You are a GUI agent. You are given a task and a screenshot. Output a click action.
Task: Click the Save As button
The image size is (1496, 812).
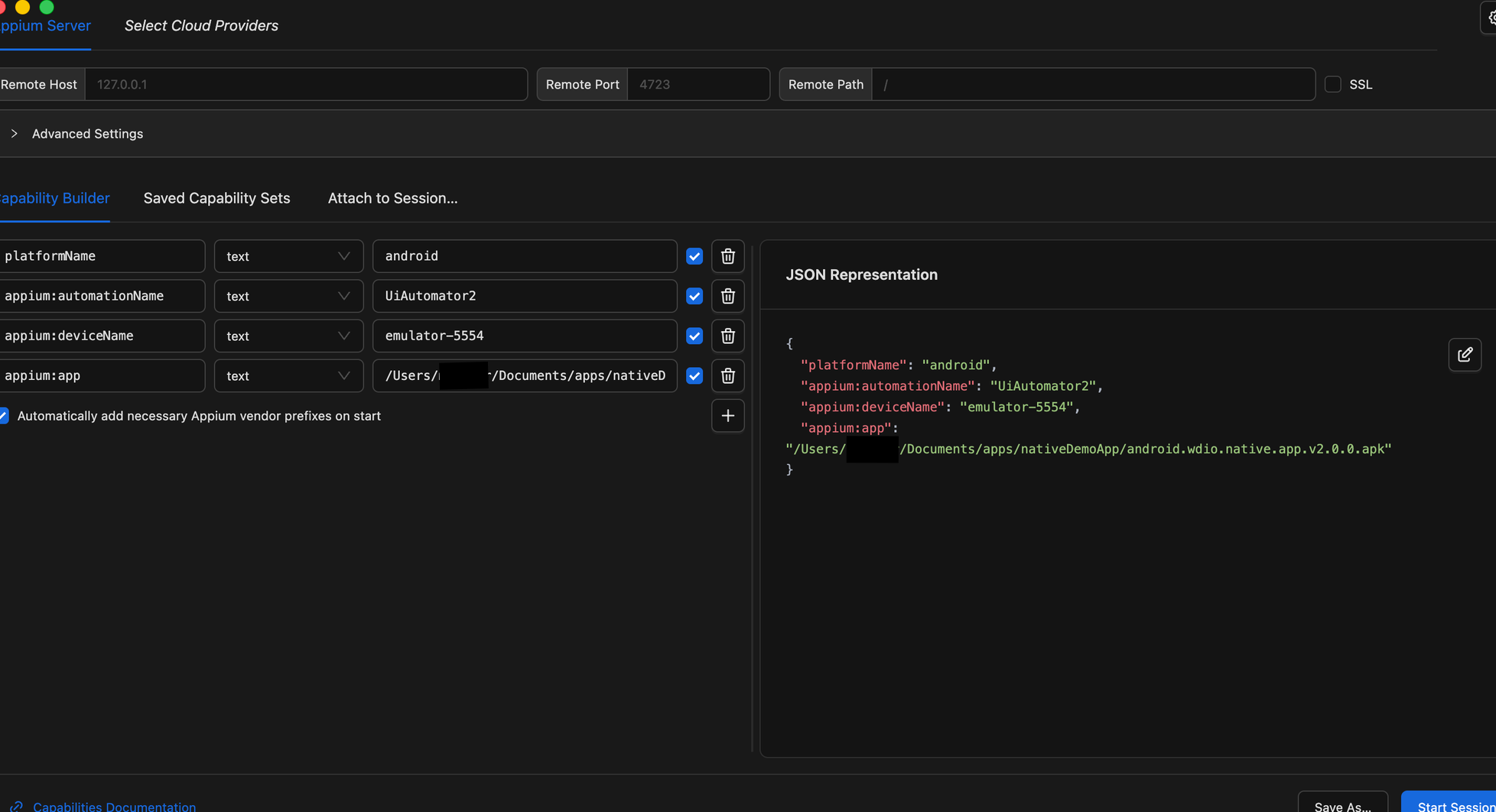pyautogui.click(x=1342, y=805)
